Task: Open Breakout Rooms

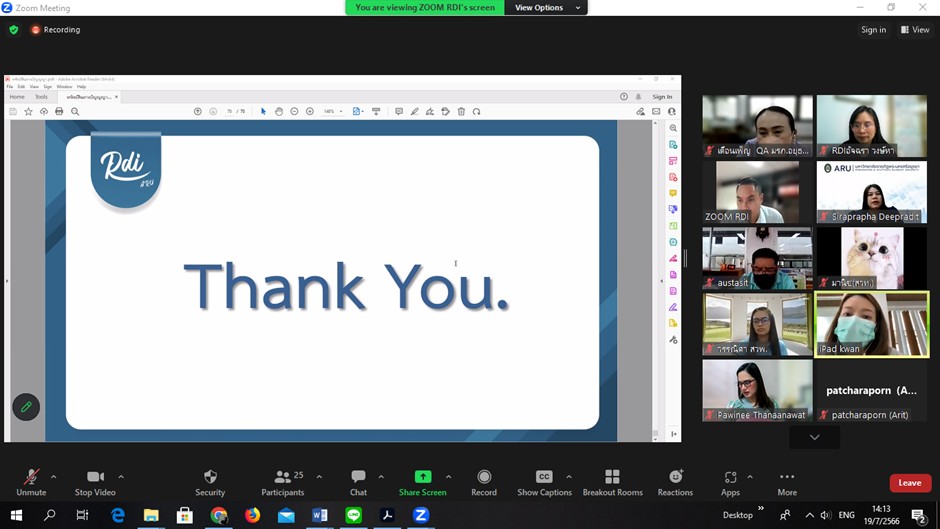Action: click(612, 483)
